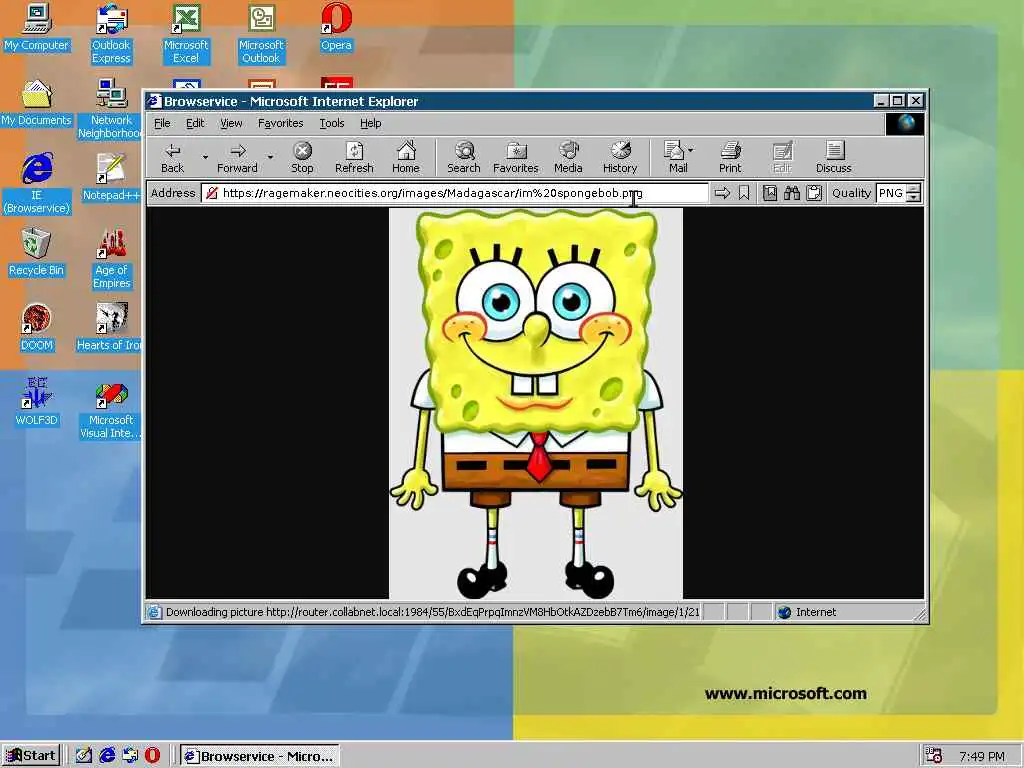Increase Quality with the up stepper arrow
This screenshot has width=1024, height=768.
coord(914,189)
